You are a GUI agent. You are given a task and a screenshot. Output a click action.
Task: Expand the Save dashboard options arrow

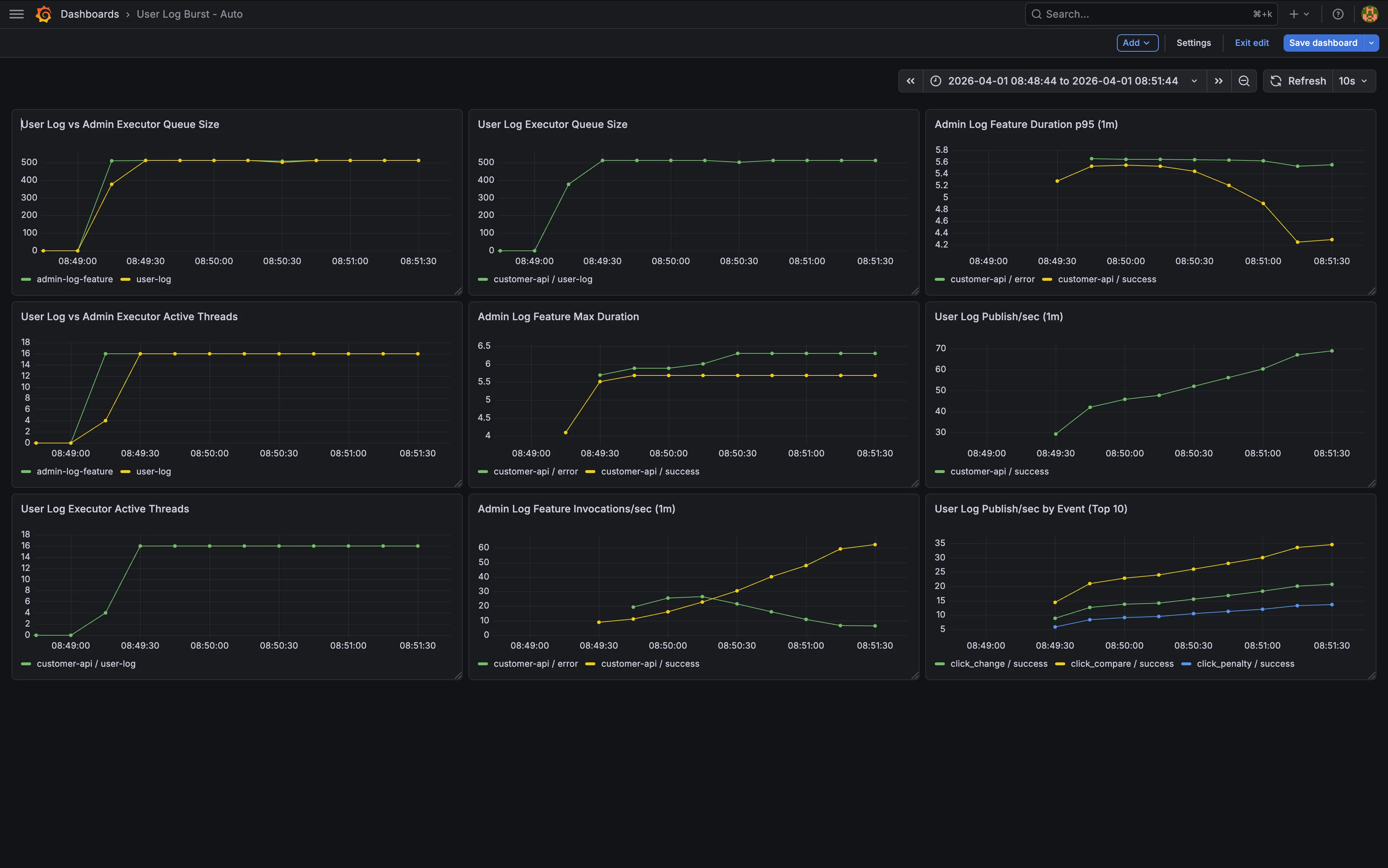coord(1371,43)
